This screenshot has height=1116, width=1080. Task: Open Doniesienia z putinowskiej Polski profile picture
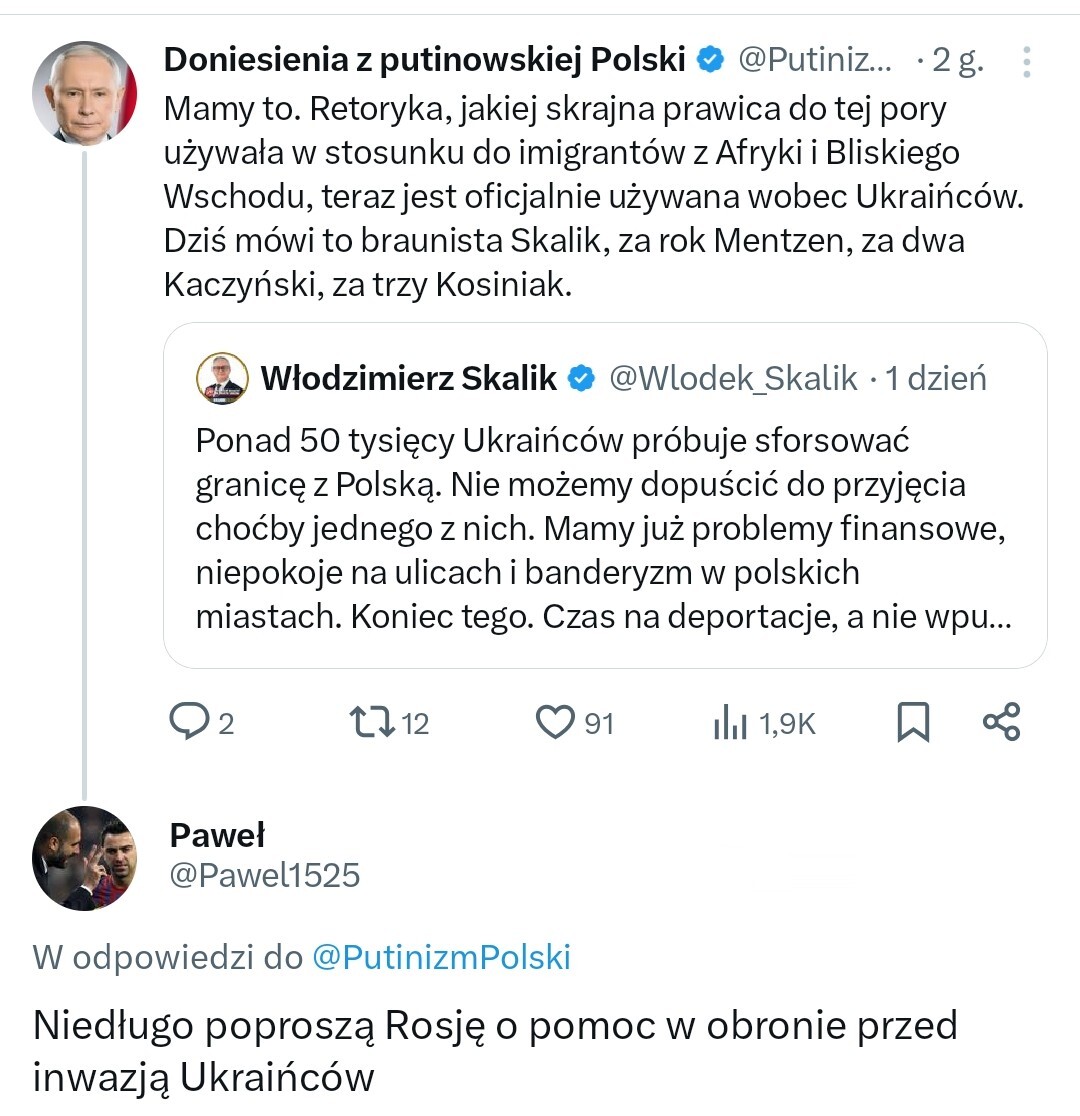pyautogui.click(x=84, y=93)
